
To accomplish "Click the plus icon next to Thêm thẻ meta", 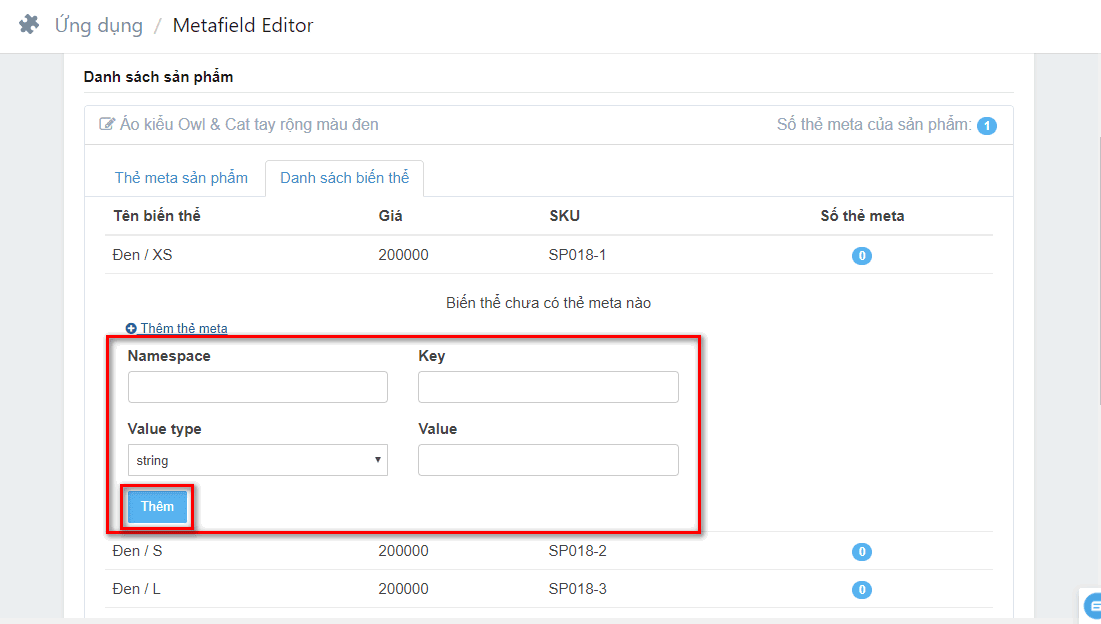I will pos(131,328).
